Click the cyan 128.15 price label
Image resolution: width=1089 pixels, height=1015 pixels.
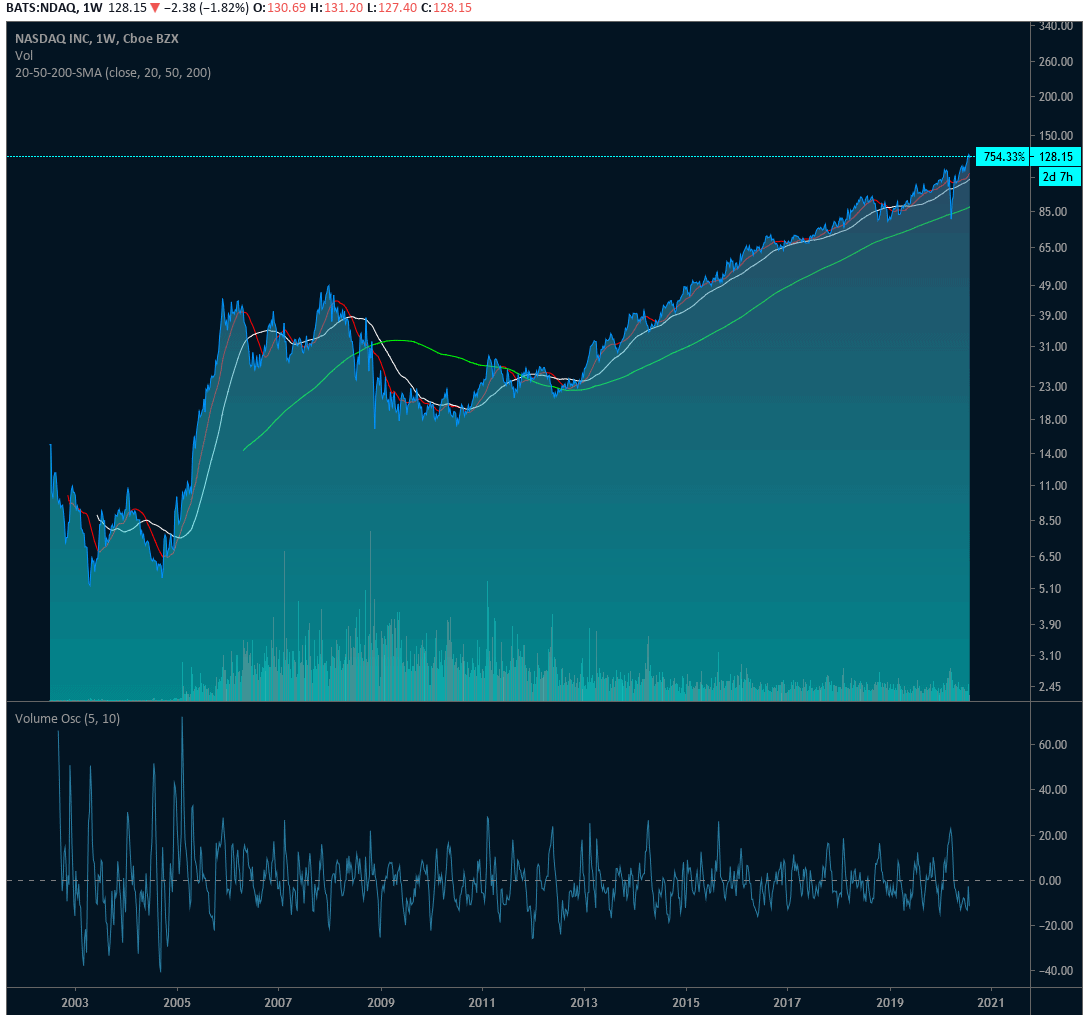[1057, 156]
